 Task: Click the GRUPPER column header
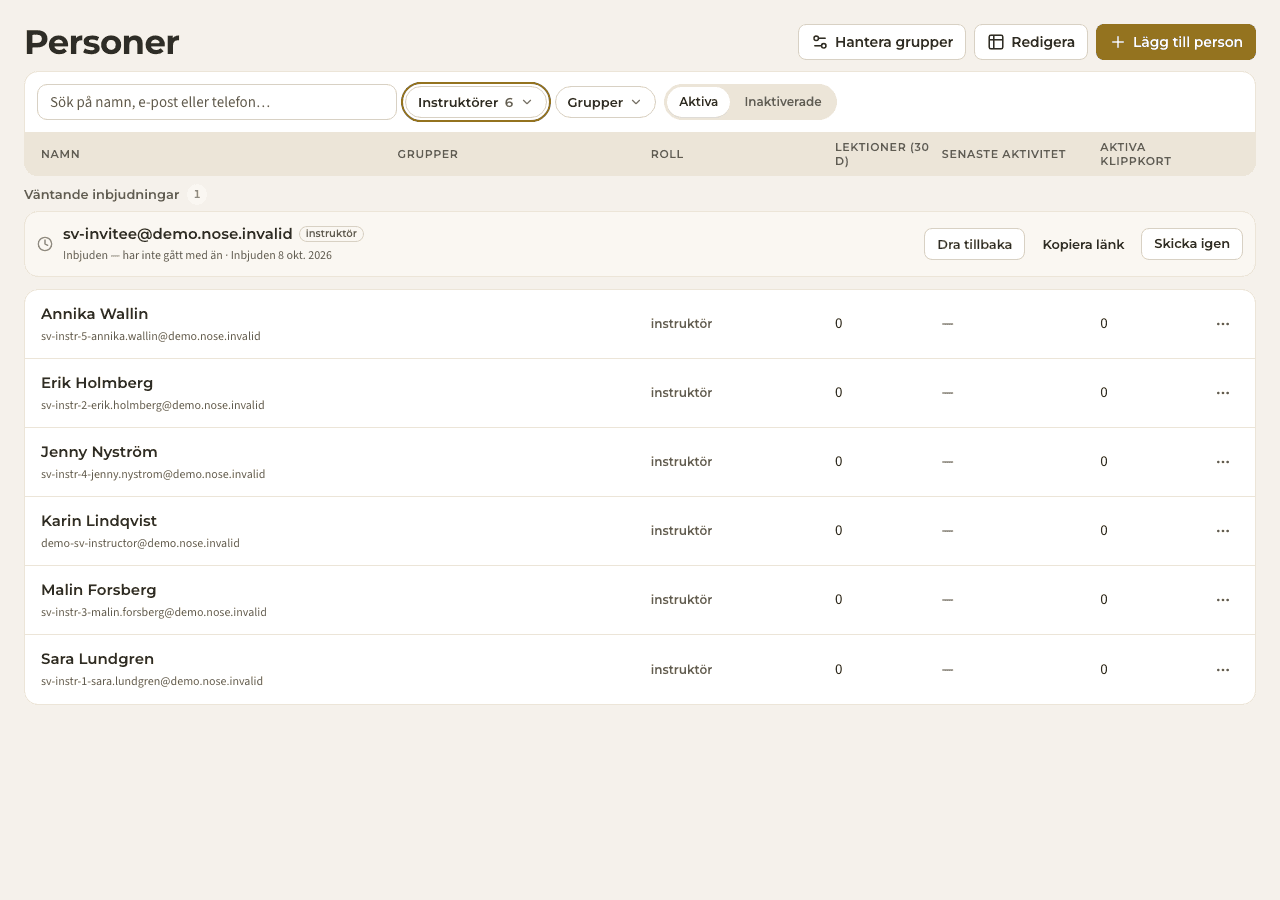[428, 154]
